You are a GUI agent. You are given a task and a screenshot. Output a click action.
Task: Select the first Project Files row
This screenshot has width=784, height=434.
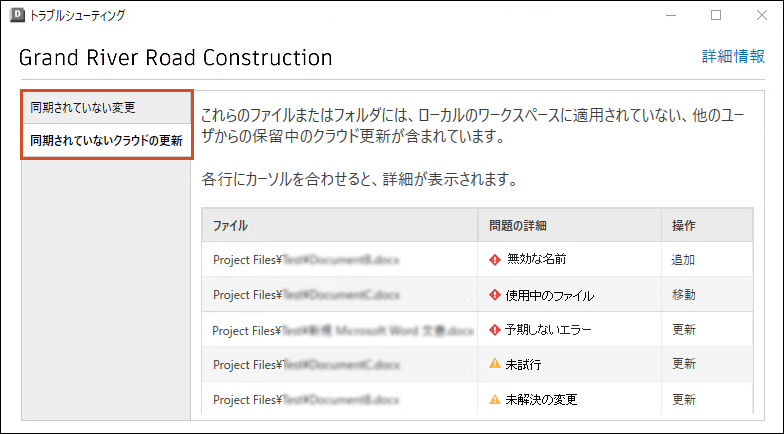coord(340,260)
